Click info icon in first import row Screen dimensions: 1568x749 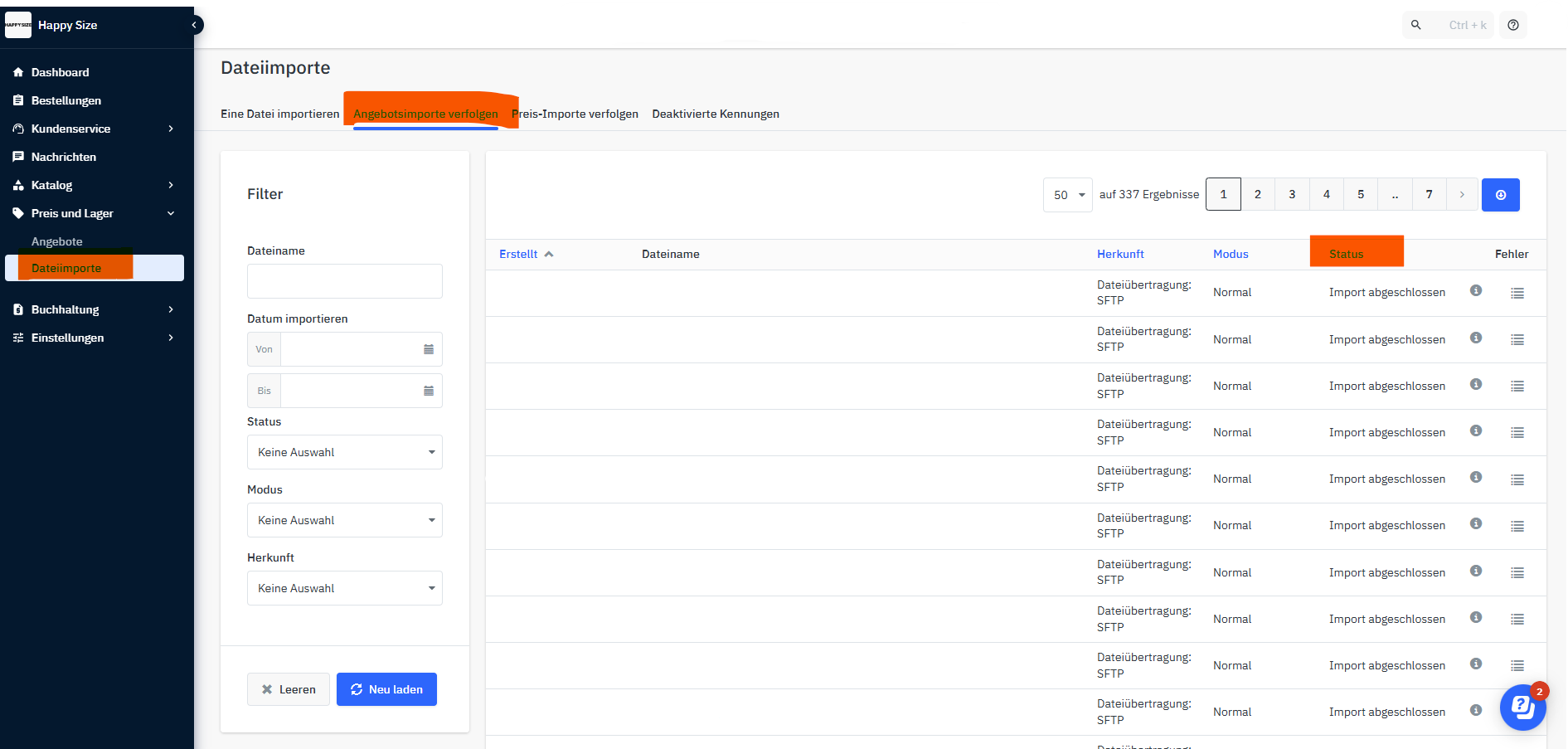tap(1476, 290)
